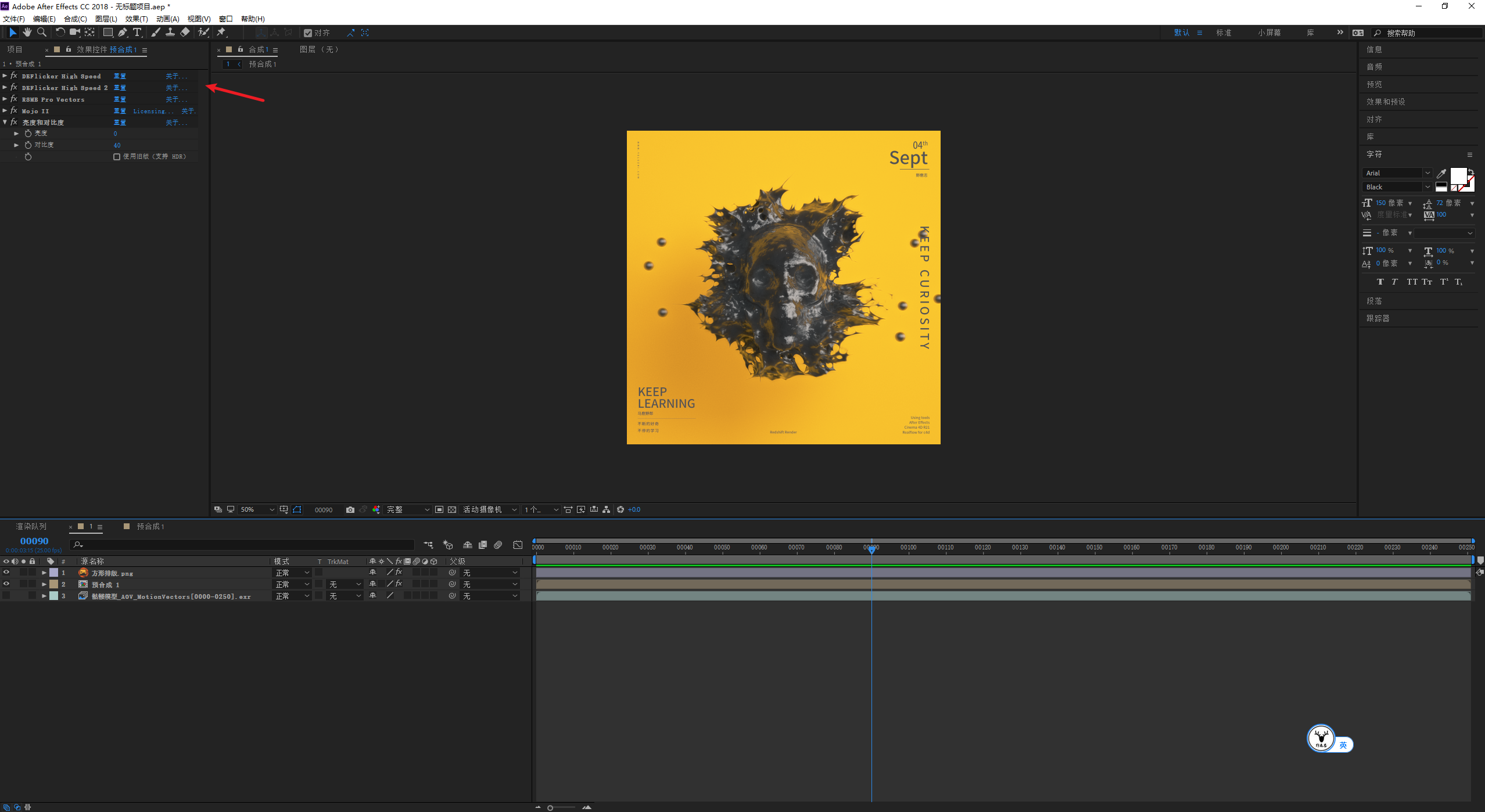Select the Puppet Pin tool
This screenshot has width=1485, height=812.
point(221,33)
